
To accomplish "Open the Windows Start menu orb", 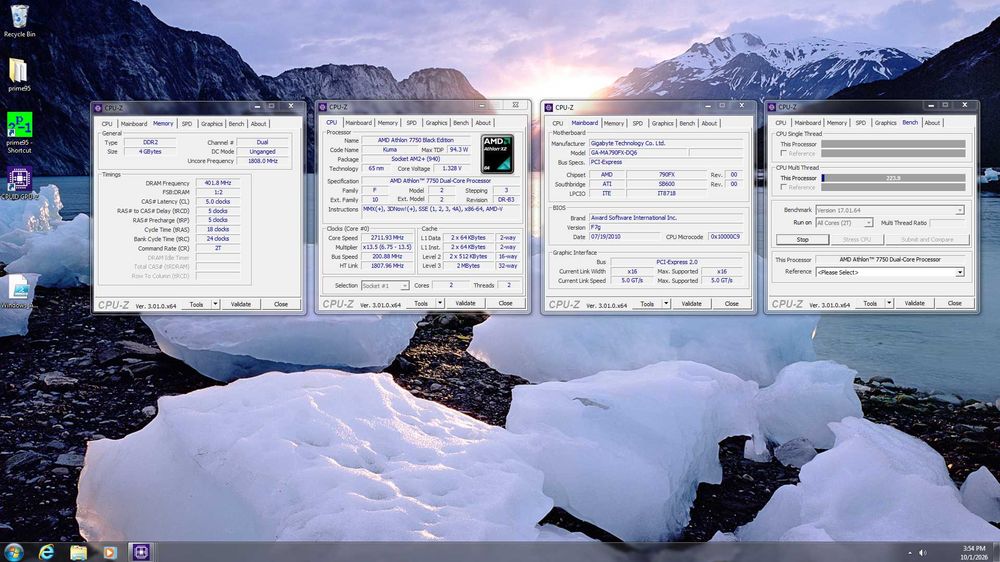I will pyautogui.click(x=14, y=552).
